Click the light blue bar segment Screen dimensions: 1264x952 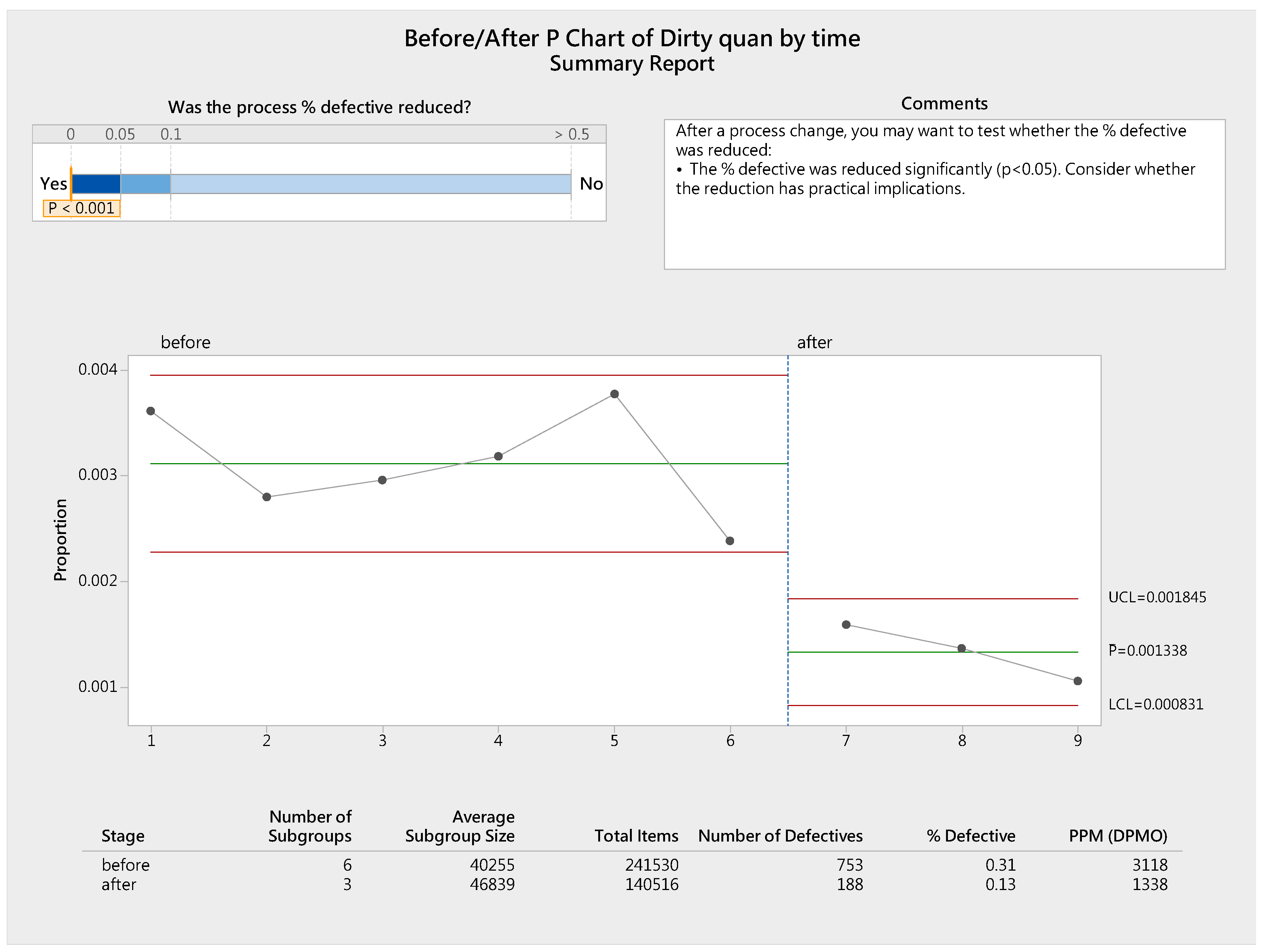[370, 184]
